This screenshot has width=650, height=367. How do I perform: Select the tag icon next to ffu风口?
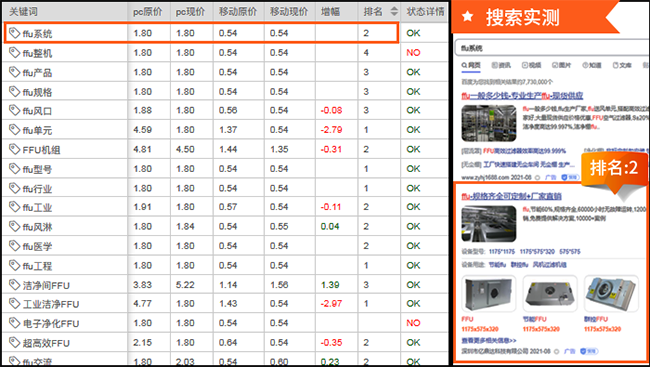click(15, 110)
